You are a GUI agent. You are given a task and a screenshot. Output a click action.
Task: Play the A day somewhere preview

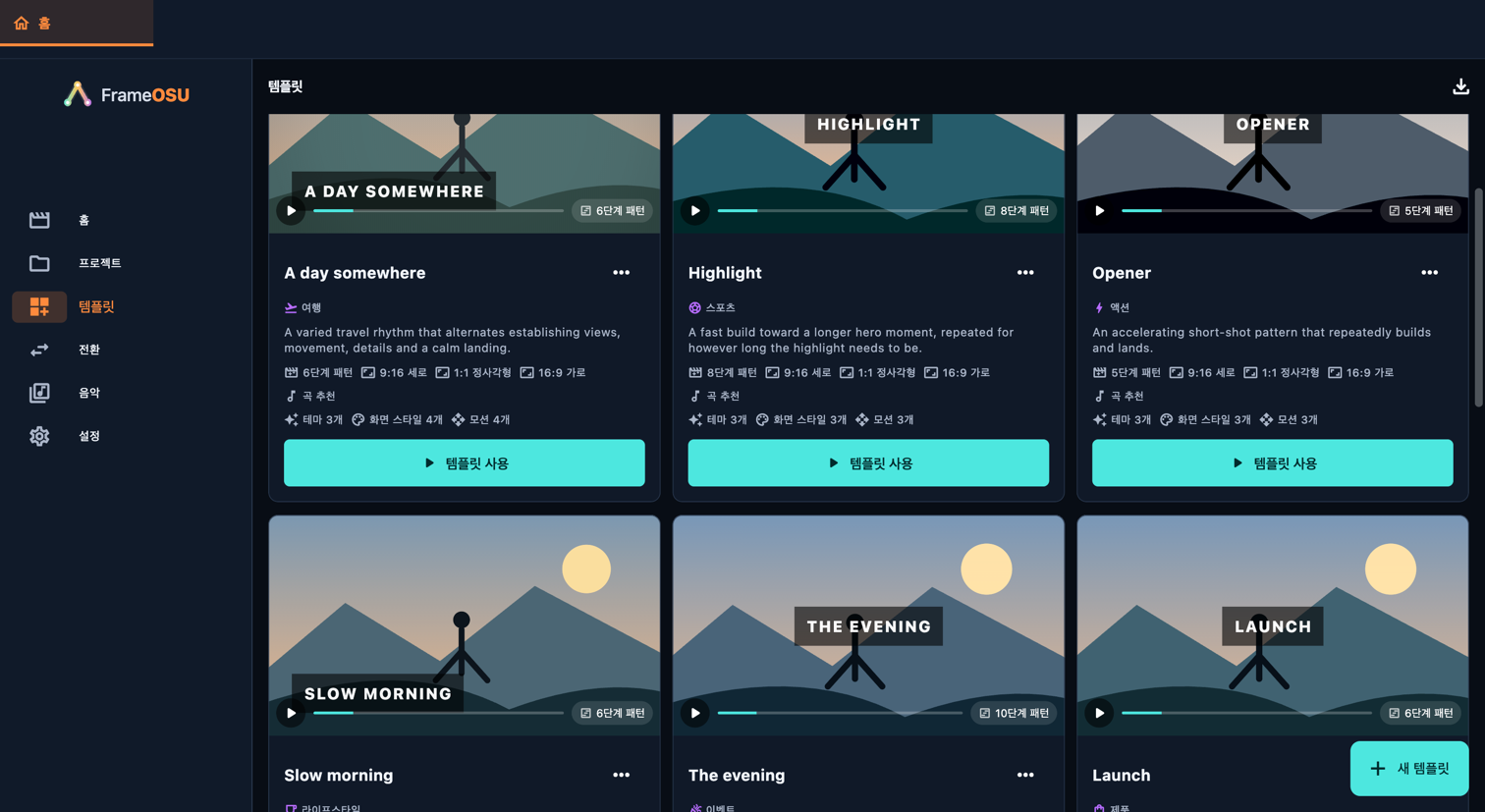tap(291, 211)
